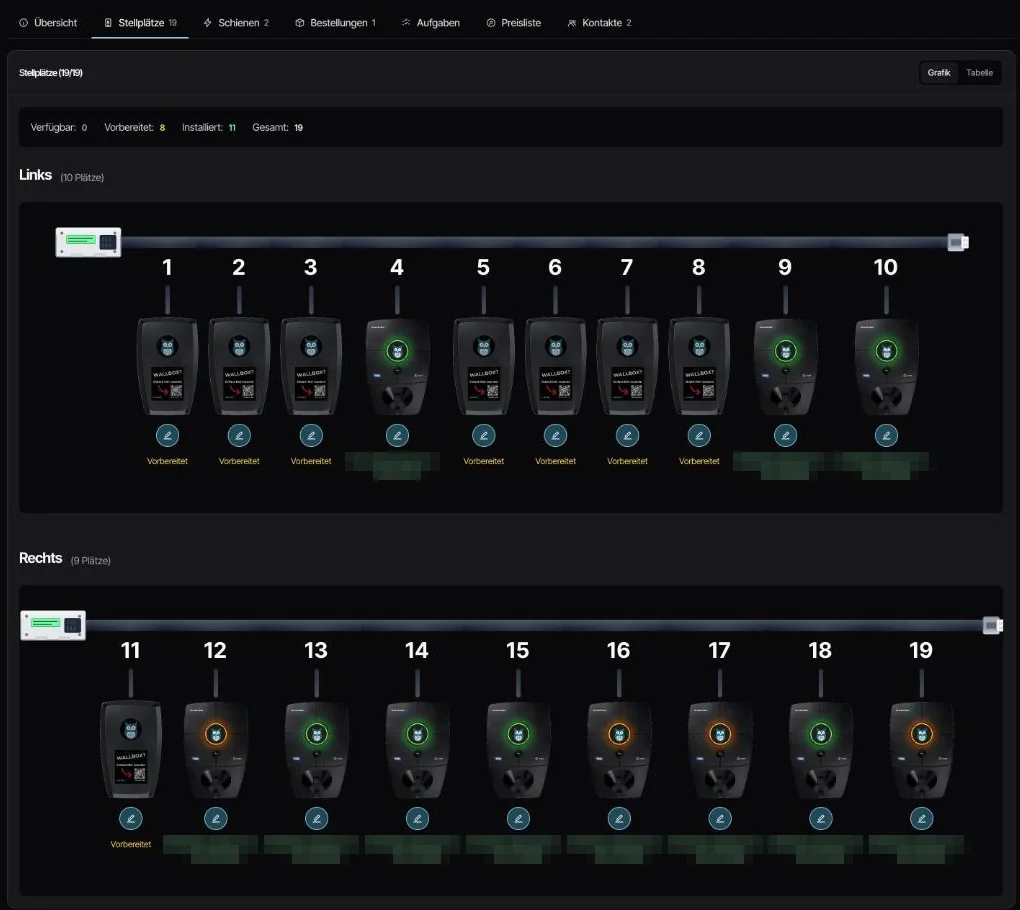The image size is (1020, 910).
Task: Click edit pencil icon under Stellplatz 1
Action: (x=167, y=435)
